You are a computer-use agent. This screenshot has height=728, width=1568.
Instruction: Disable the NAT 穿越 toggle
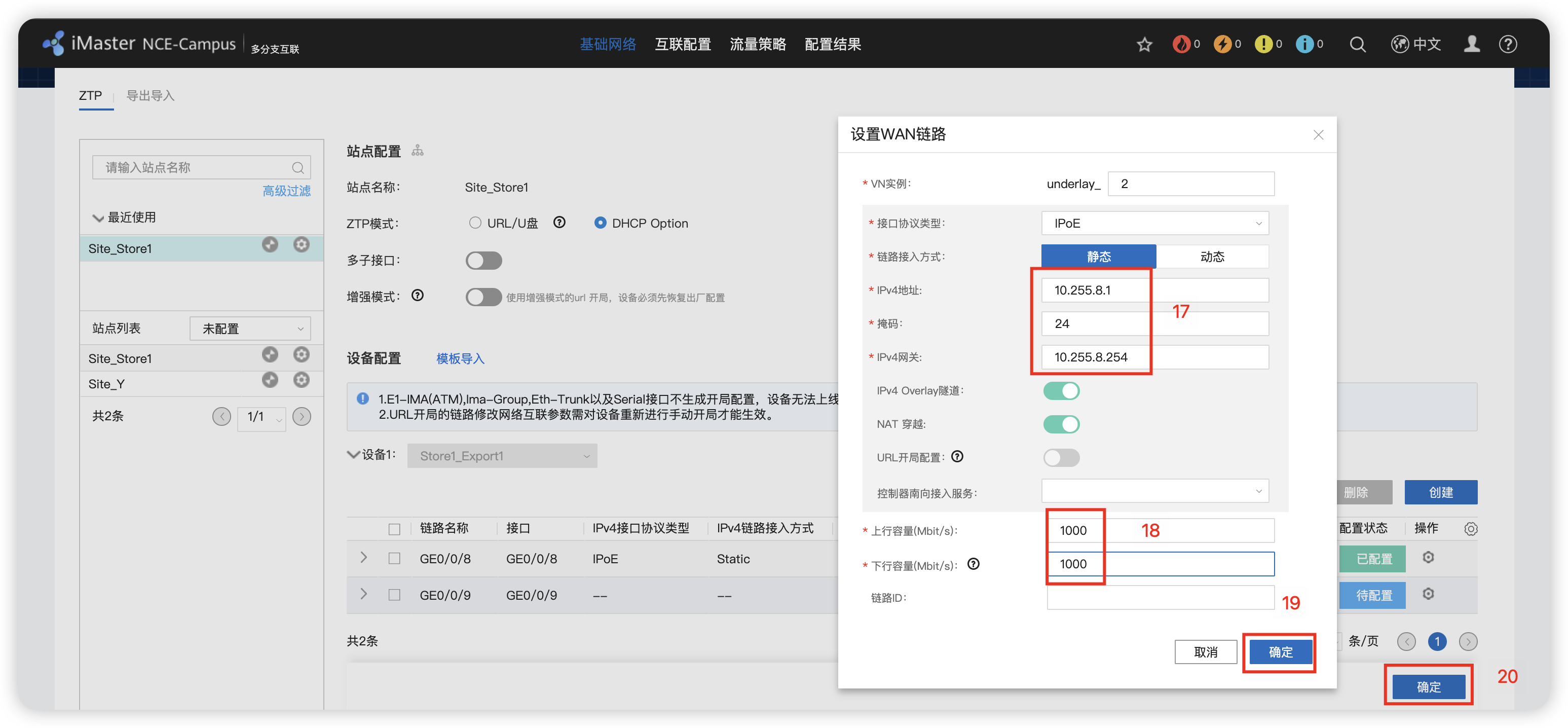pyautogui.click(x=1061, y=424)
